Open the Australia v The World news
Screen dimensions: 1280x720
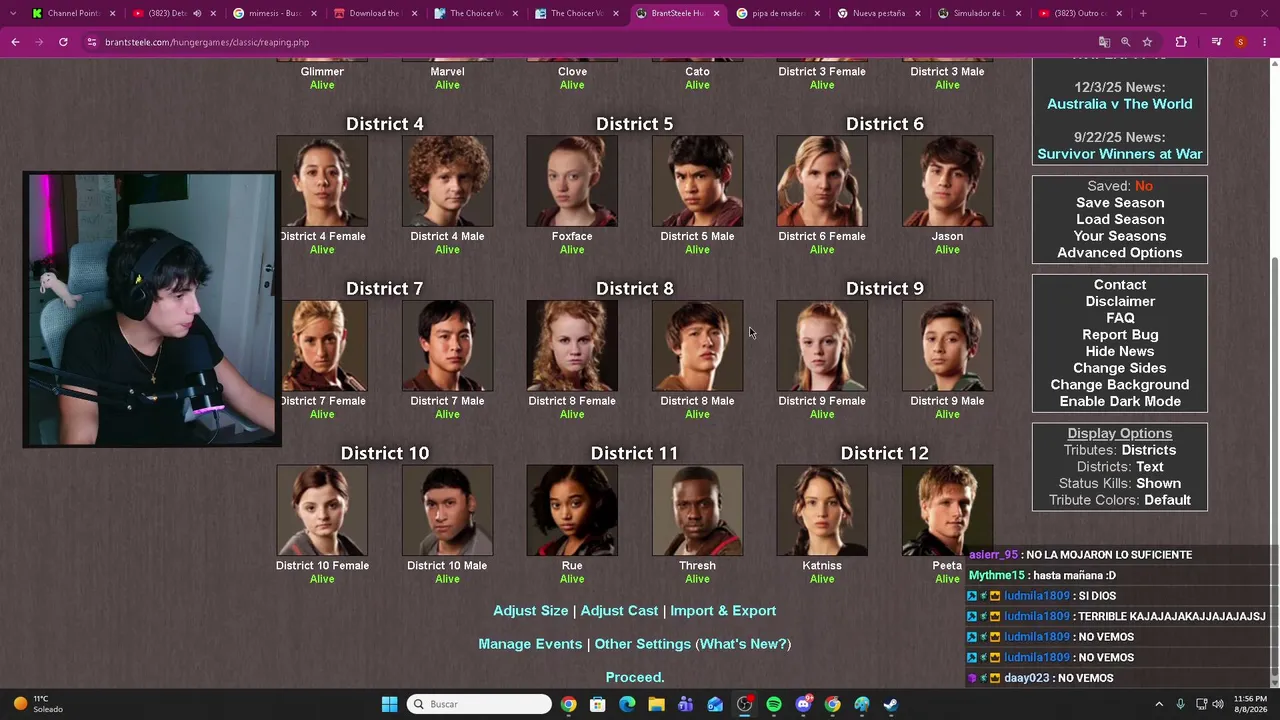[x=1120, y=104]
